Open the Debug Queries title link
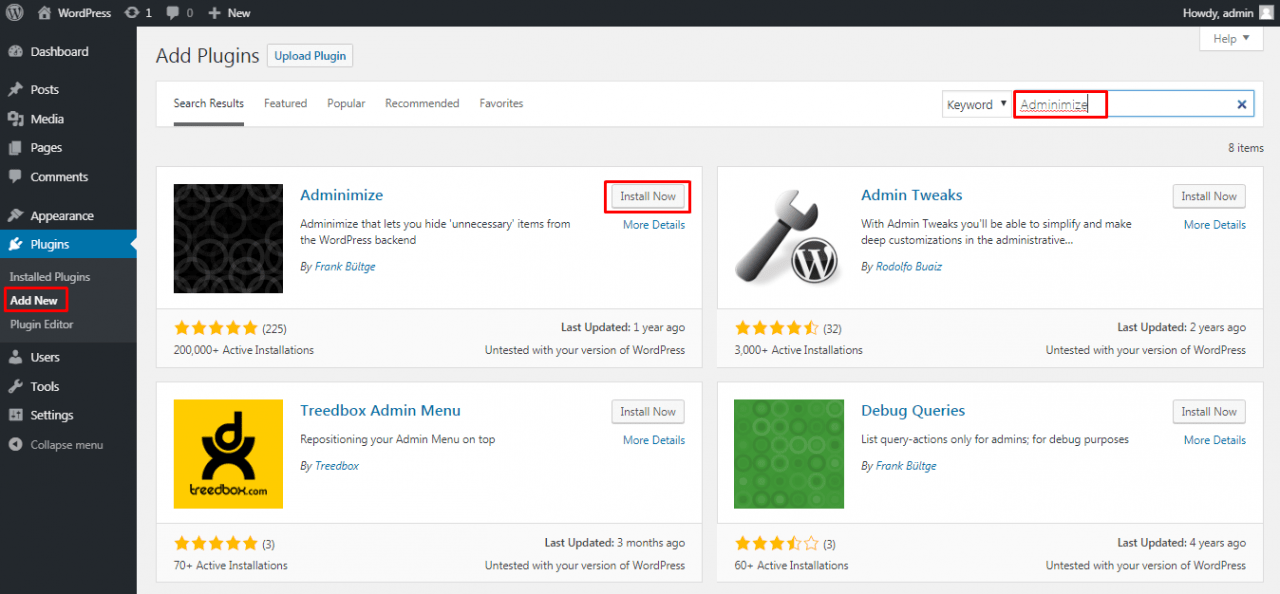Image resolution: width=1280 pixels, height=594 pixels. [913, 410]
